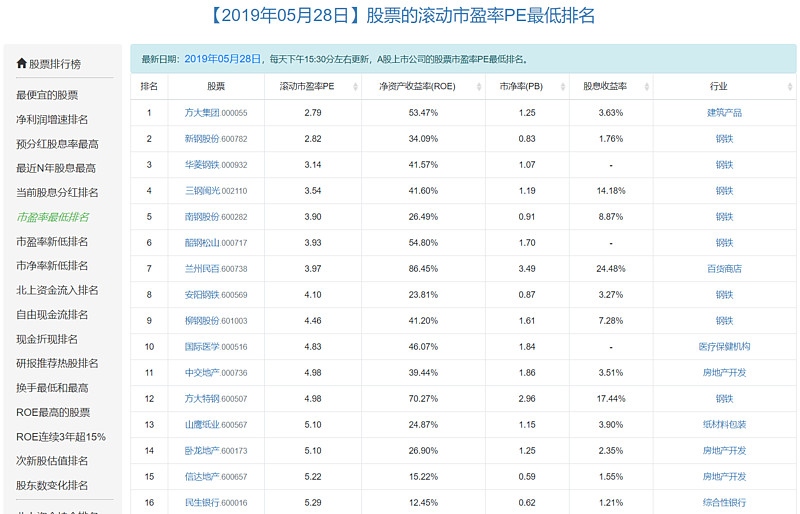Open 最便宜的股票 ranking
This screenshot has width=800, height=514.
[47, 95]
